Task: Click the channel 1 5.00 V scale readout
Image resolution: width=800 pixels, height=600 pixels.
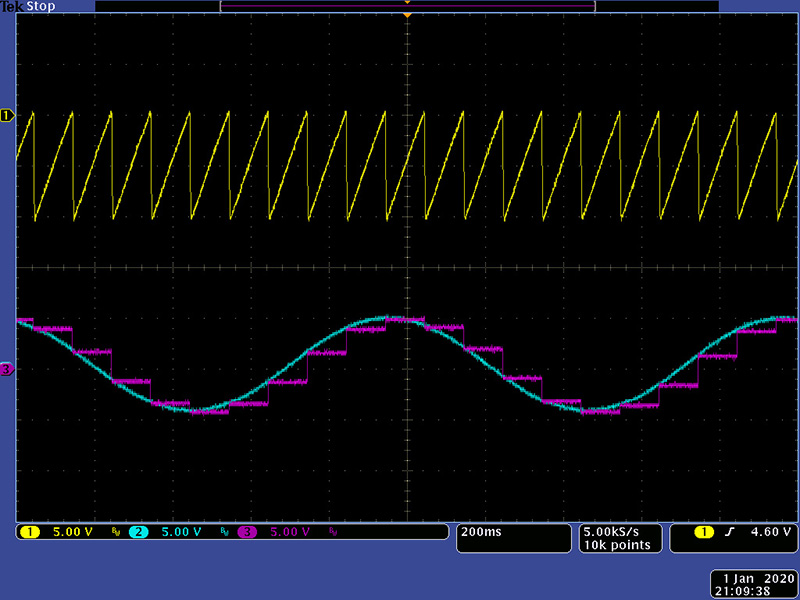Action: pyautogui.click(x=72, y=532)
